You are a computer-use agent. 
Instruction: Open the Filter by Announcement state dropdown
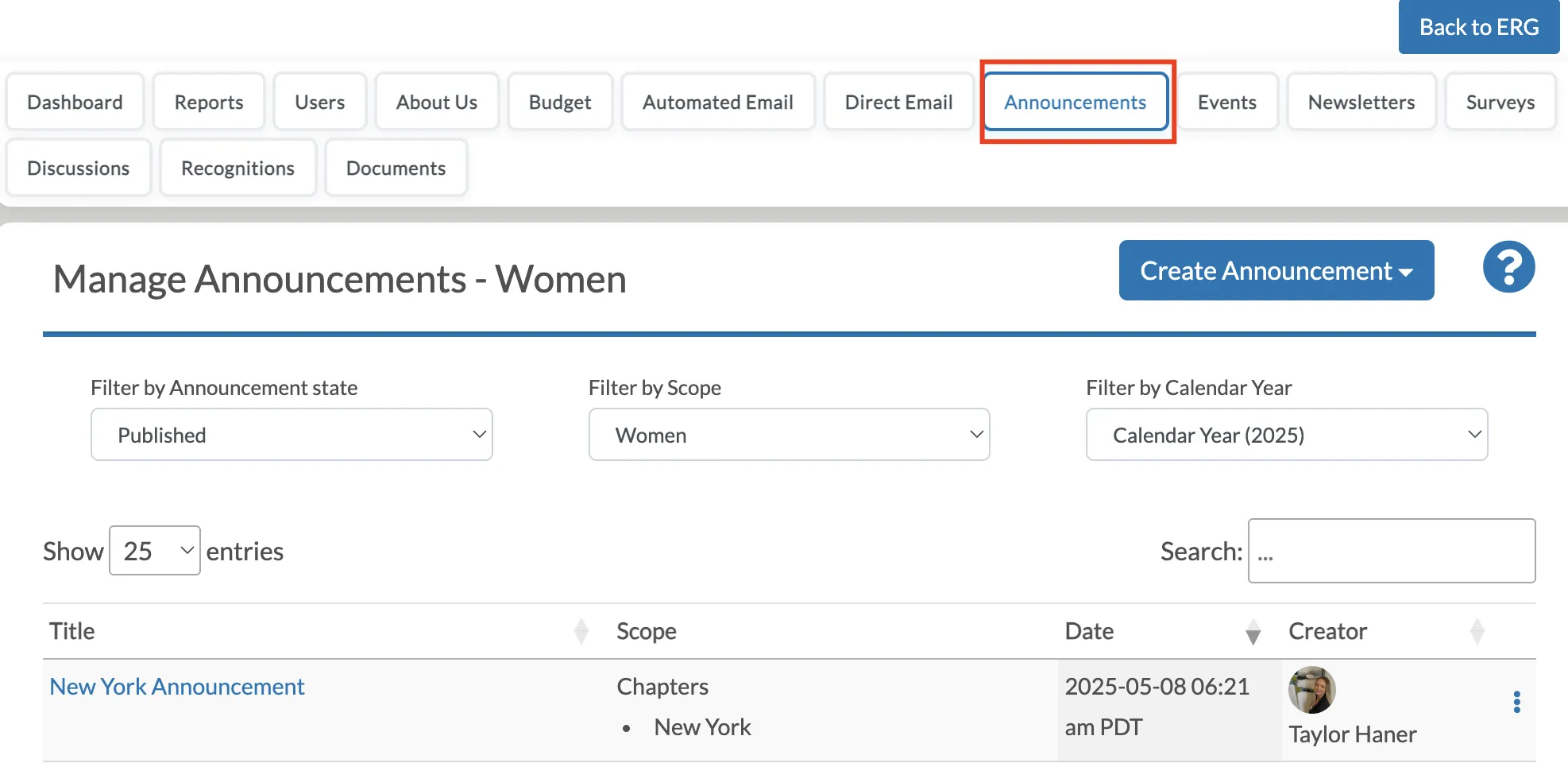point(292,435)
